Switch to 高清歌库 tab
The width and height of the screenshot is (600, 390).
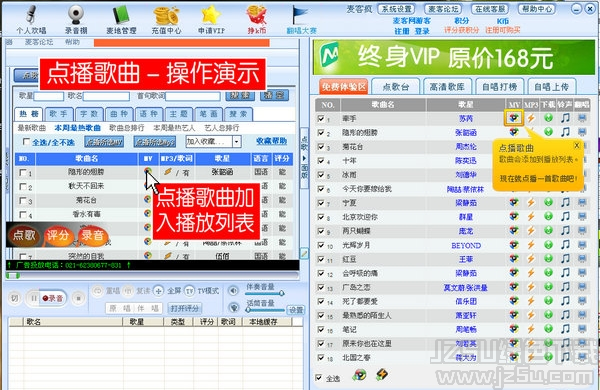(x=447, y=87)
